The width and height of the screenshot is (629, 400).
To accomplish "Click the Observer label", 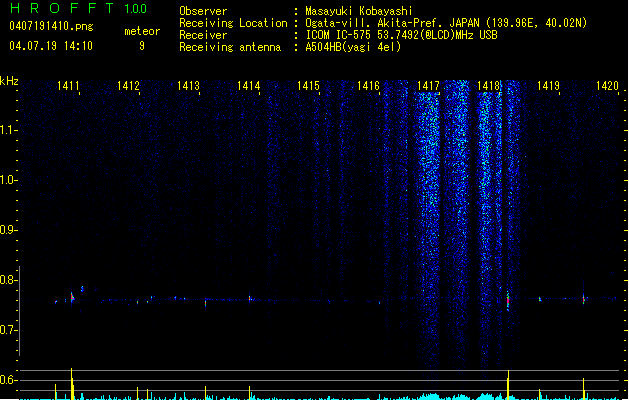I will pyautogui.click(x=203, y=11).
